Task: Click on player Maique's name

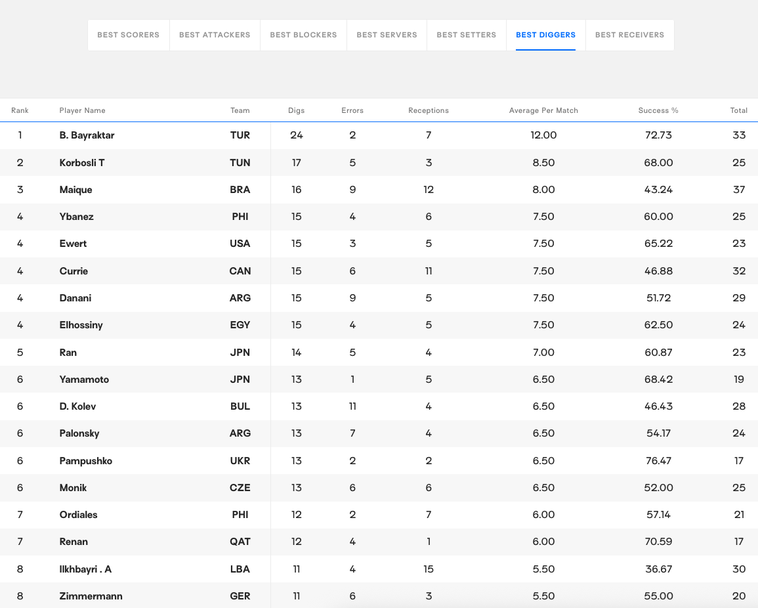Action: coord(76,190)
